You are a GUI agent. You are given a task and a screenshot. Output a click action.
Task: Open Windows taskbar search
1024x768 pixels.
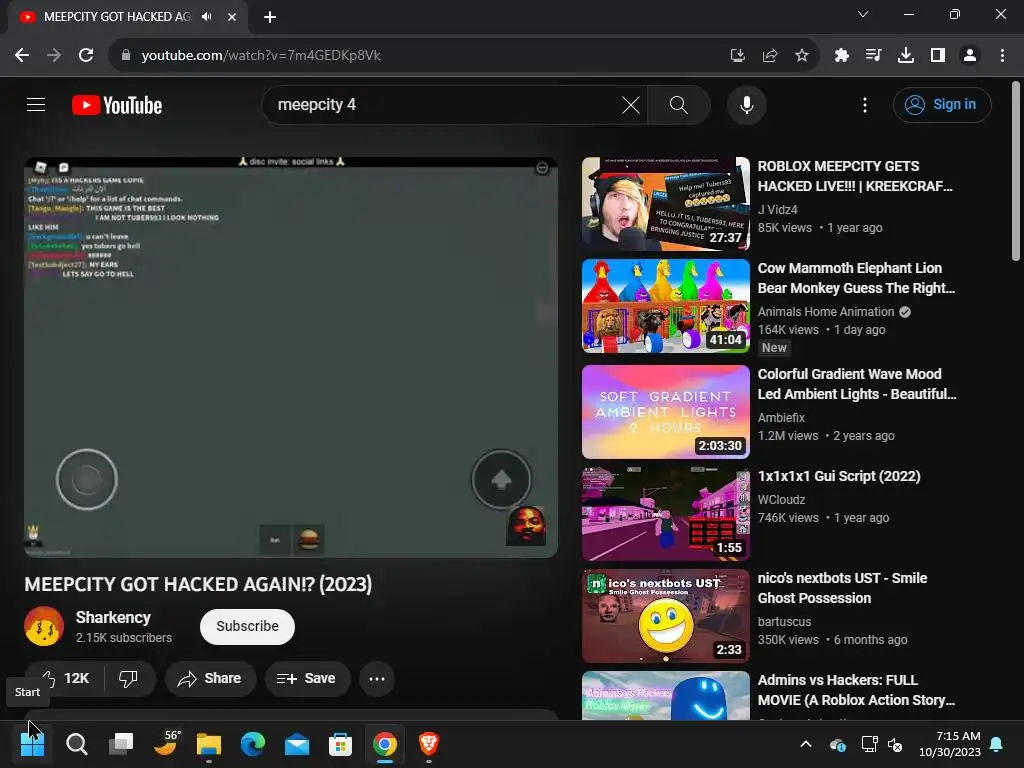(76, 744)
